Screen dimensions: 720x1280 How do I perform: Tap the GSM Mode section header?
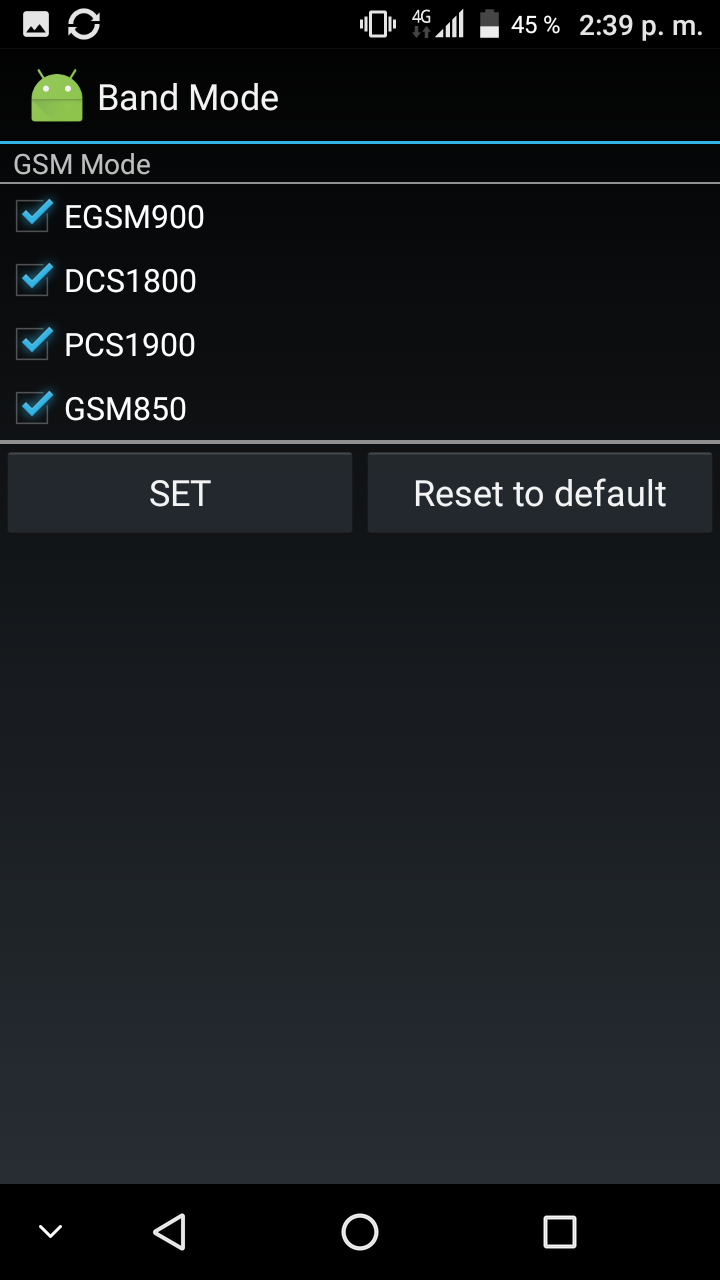(x=82, y=164)
